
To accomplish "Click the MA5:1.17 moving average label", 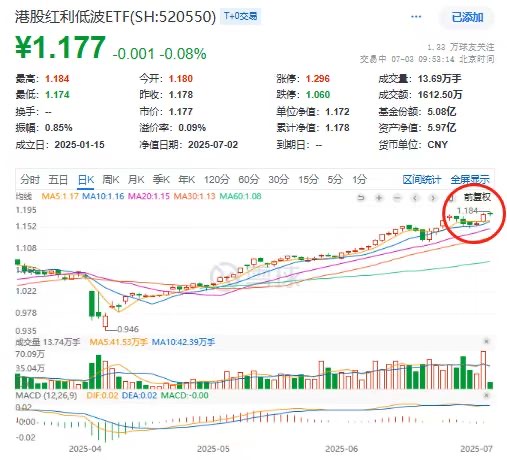I will [x=60, y=196].
